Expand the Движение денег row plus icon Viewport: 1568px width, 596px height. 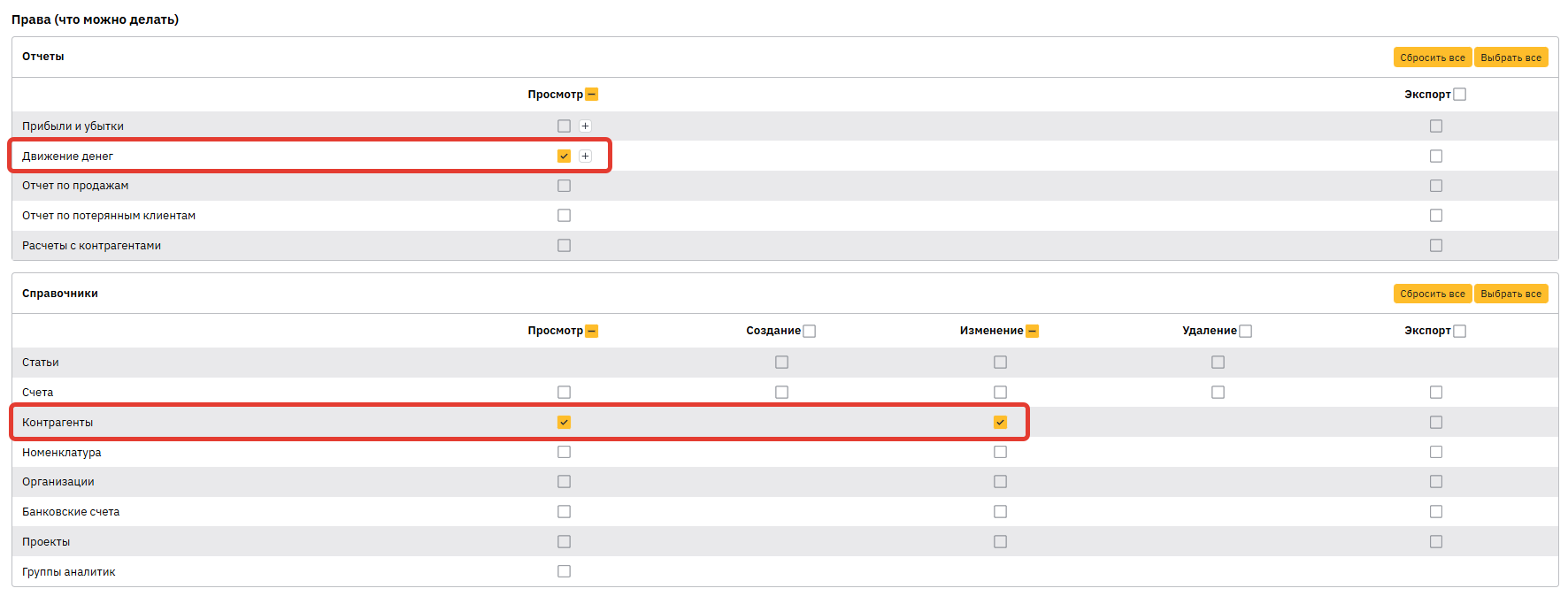pyautogui.click(x=585, y=157)
